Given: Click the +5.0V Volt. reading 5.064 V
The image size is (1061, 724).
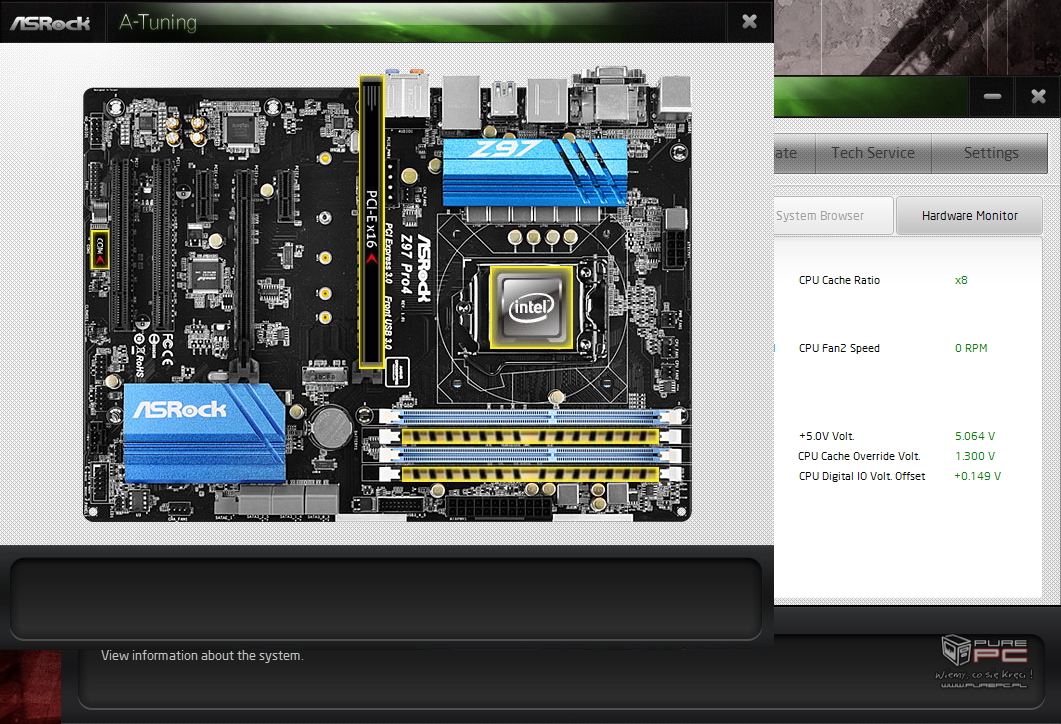Looking at the screenshot, I should coord(974,436).
